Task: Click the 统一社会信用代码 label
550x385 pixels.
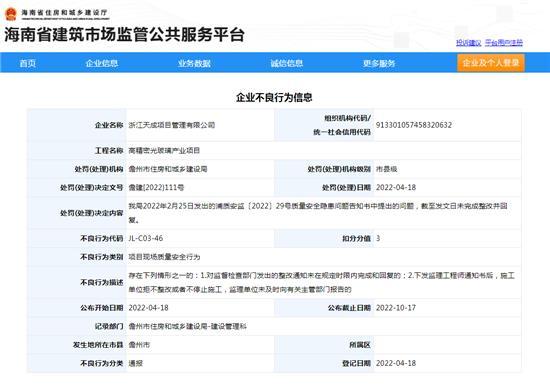Action: tap(342, 132)
